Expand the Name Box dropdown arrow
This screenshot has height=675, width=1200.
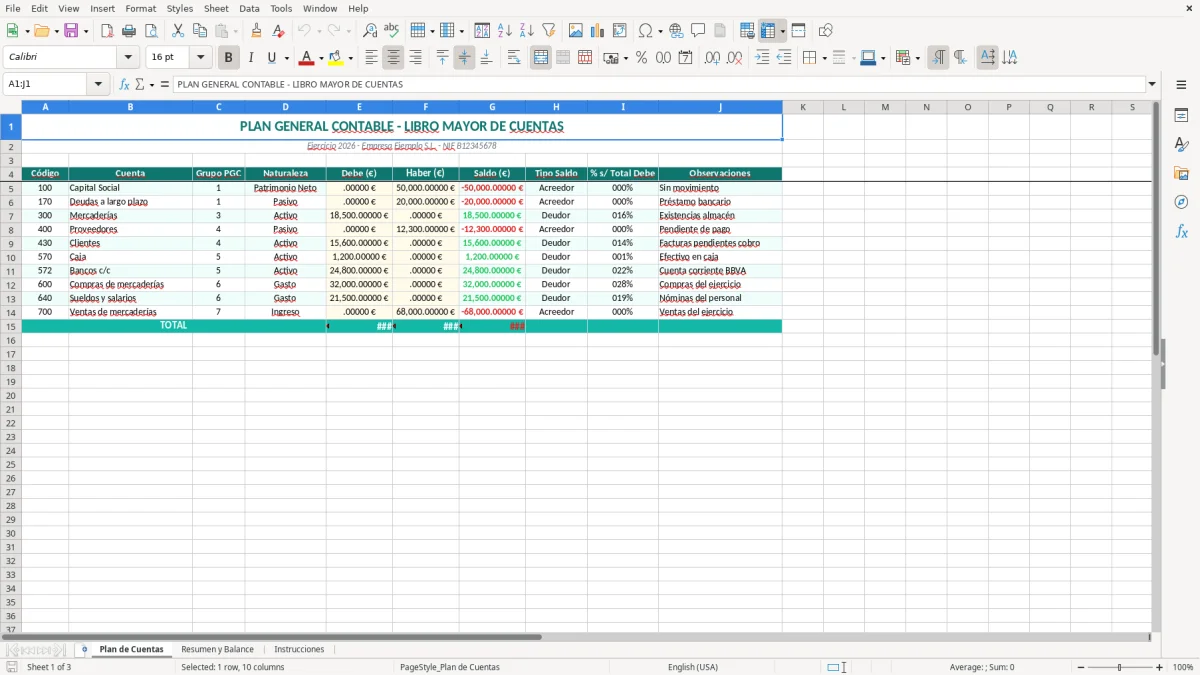pyautogui.click(x=98, y=84)
